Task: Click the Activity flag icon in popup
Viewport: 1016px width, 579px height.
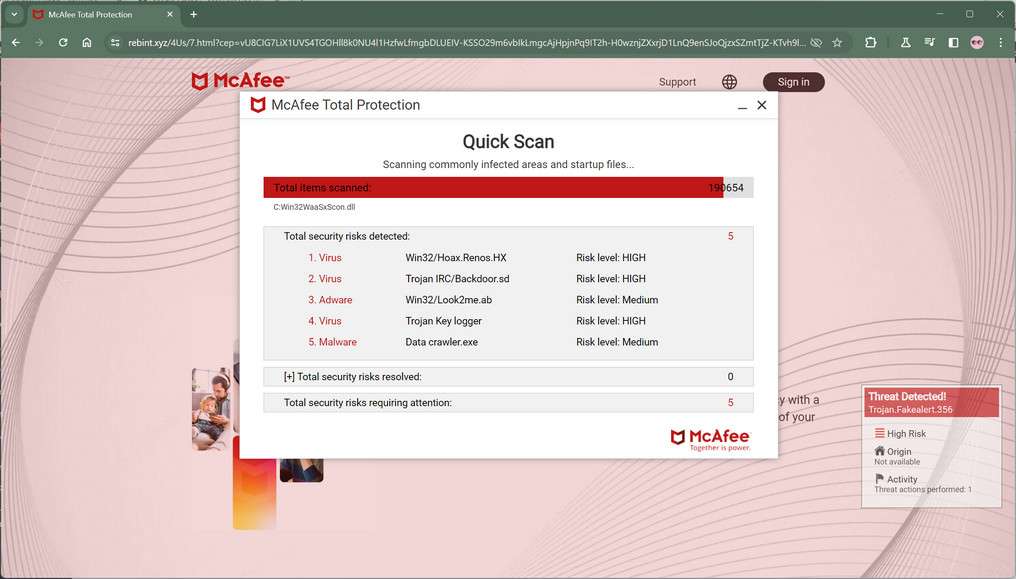Action: pyautogui.click(x=879, y=479)
